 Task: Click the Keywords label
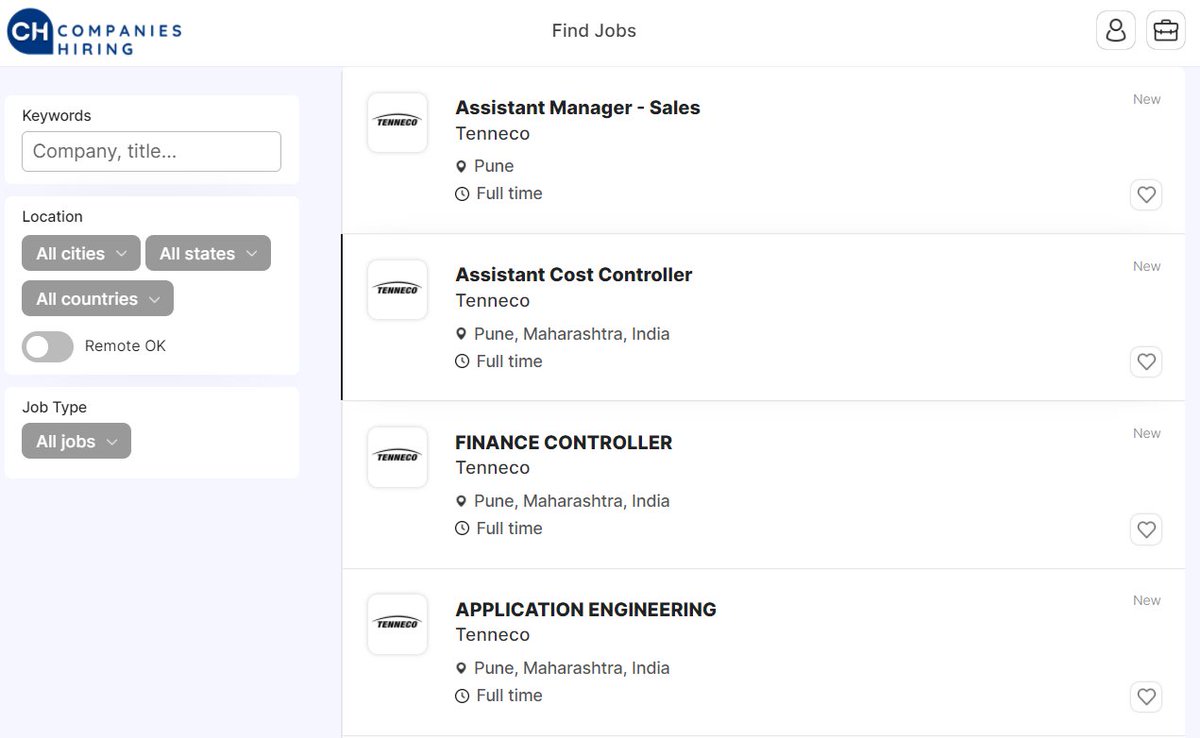[x=57, y=116]
